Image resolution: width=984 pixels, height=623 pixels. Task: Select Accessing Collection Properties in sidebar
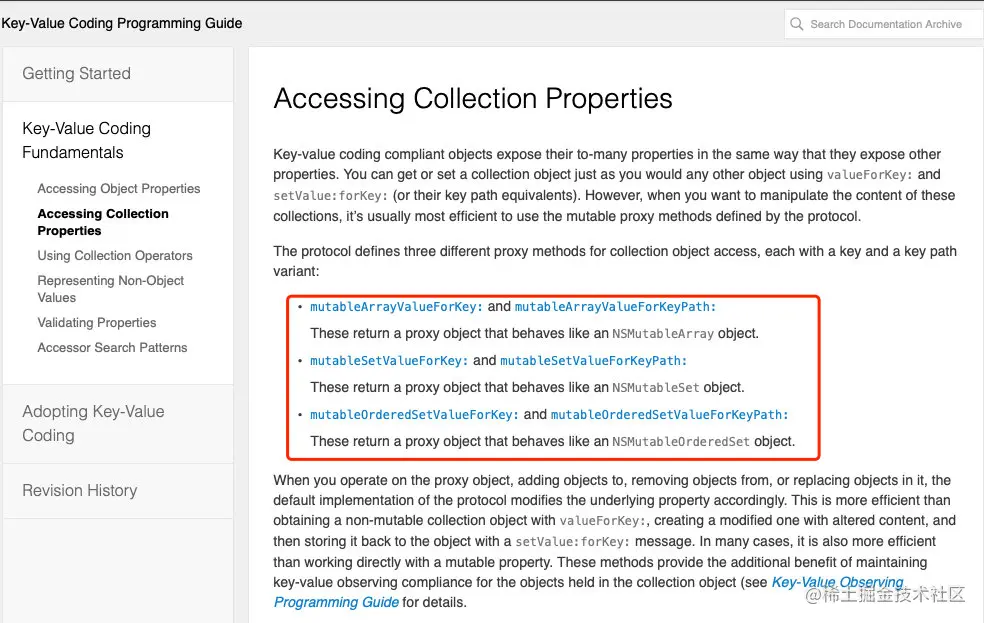click(103, 222)
